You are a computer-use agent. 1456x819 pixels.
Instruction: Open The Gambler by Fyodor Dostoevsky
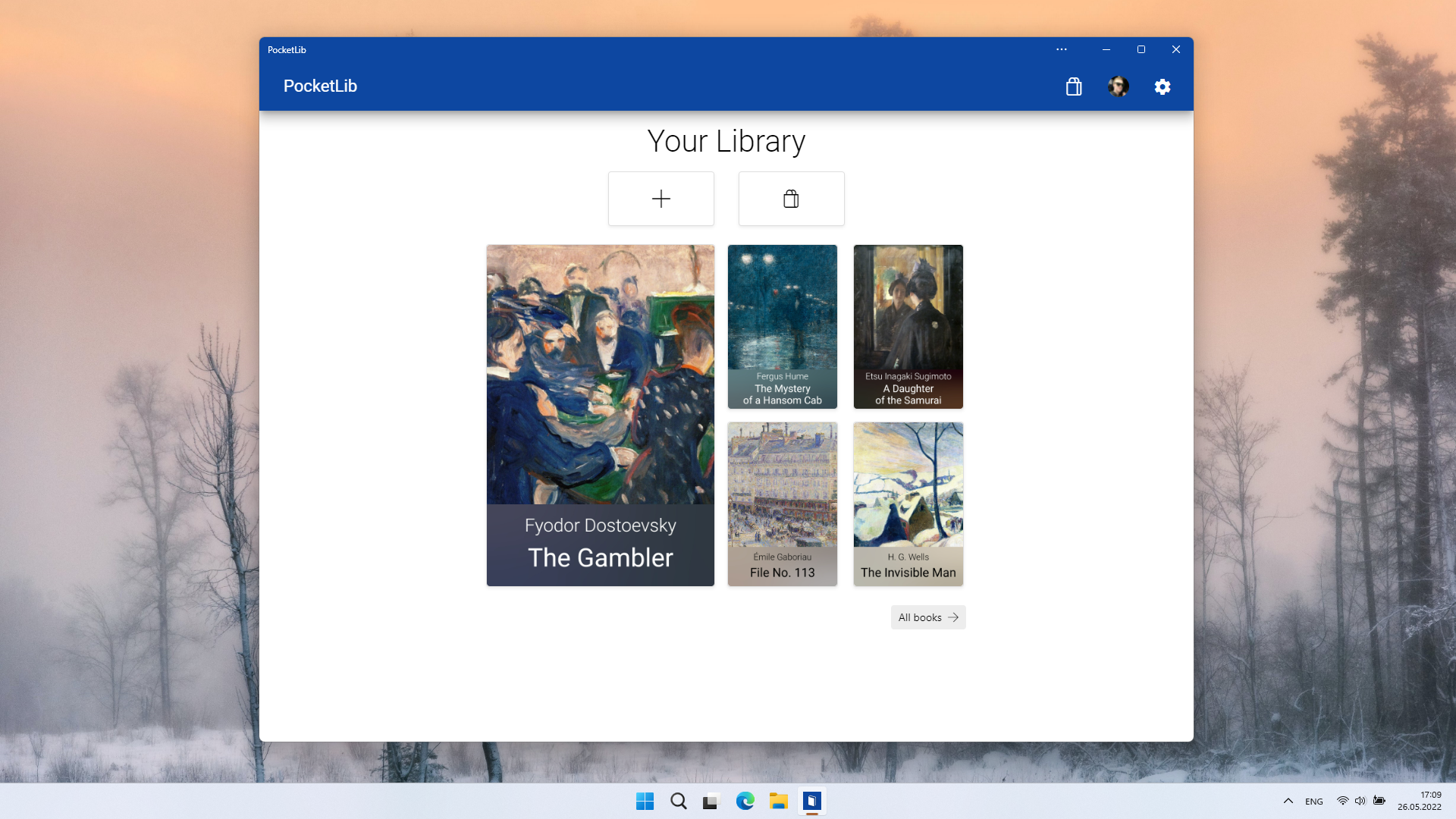(600, 415)
